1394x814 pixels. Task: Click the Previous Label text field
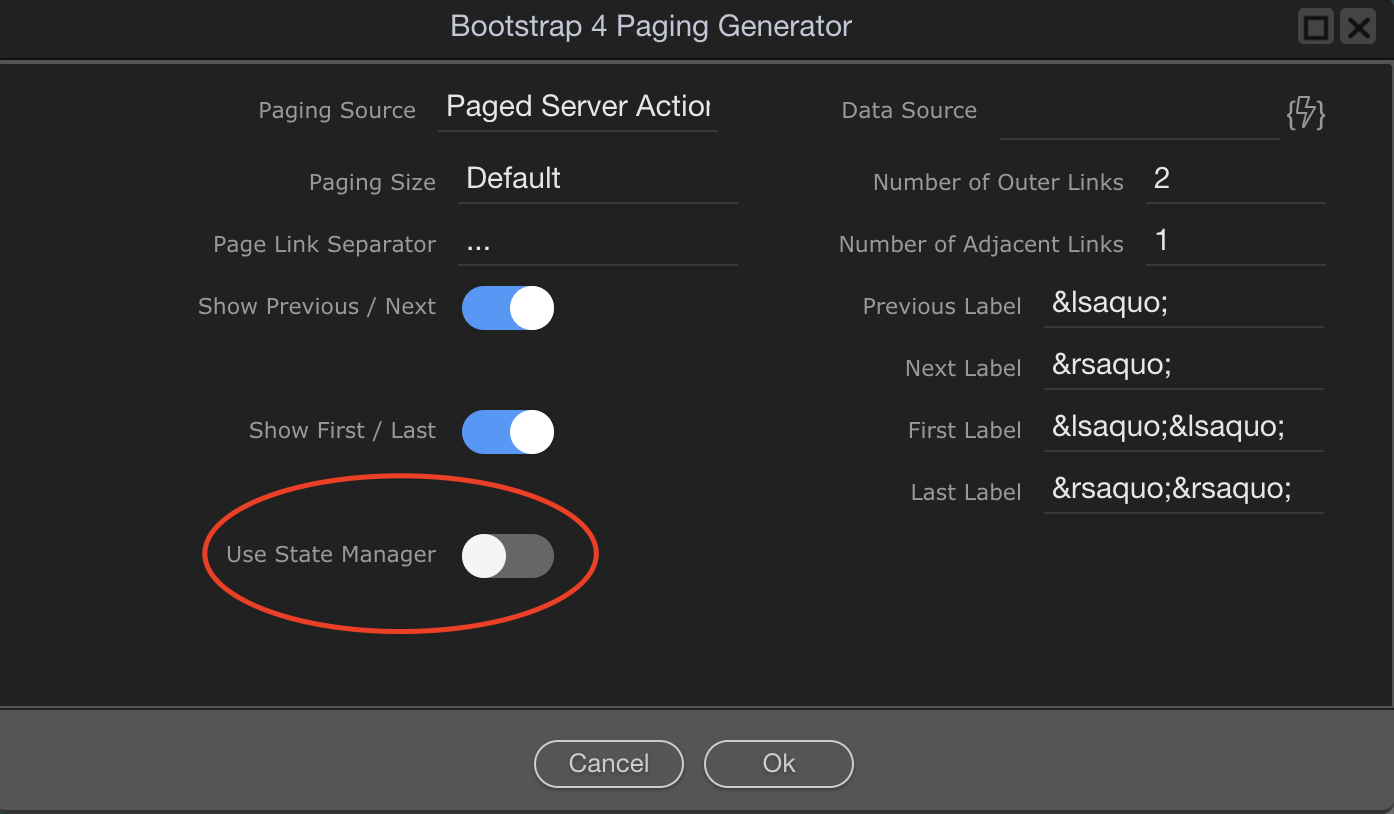tap(1184, 303)
